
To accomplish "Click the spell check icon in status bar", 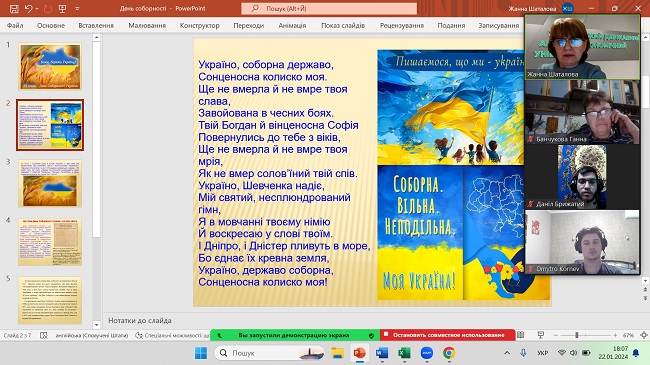I will click(x=44, y=335).
